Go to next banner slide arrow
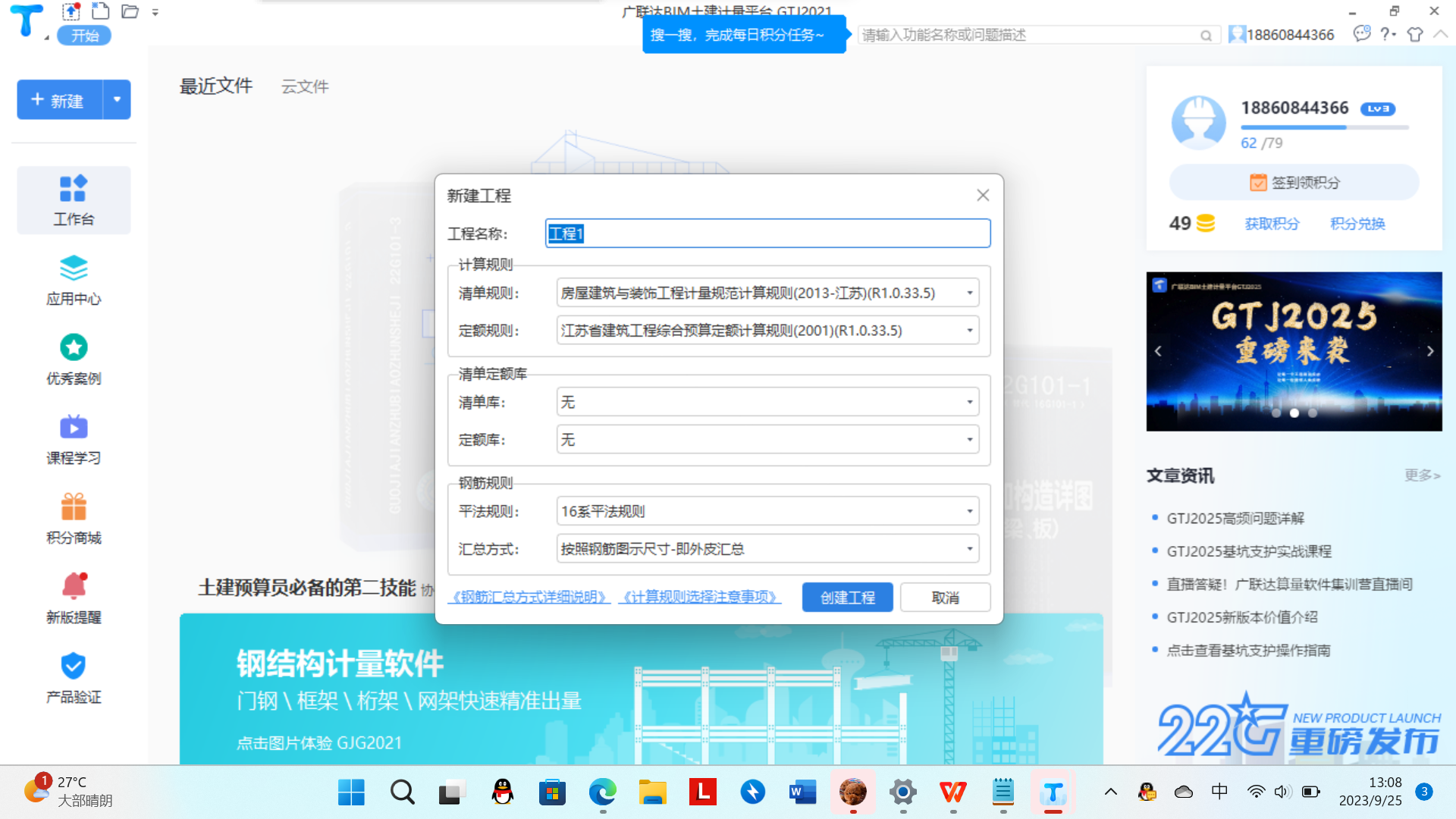1456x819 pixels. click(x=1429, y=351)
